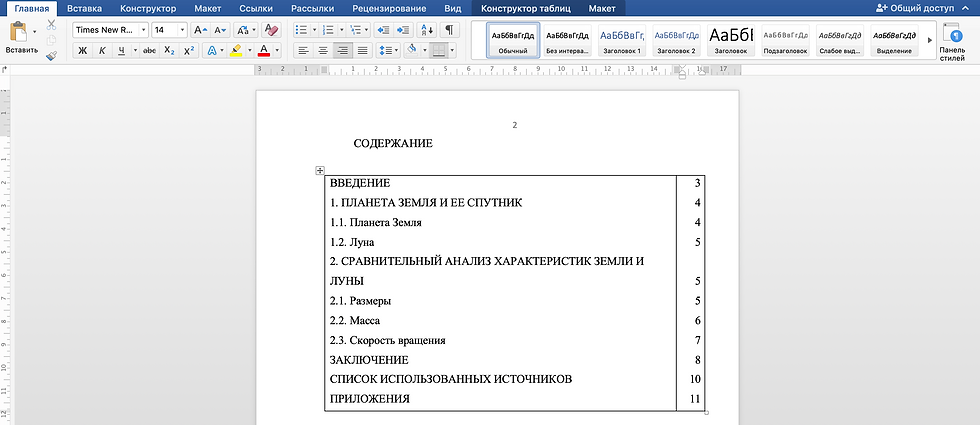Click the multilevel list icon

(x=354, y=30)
